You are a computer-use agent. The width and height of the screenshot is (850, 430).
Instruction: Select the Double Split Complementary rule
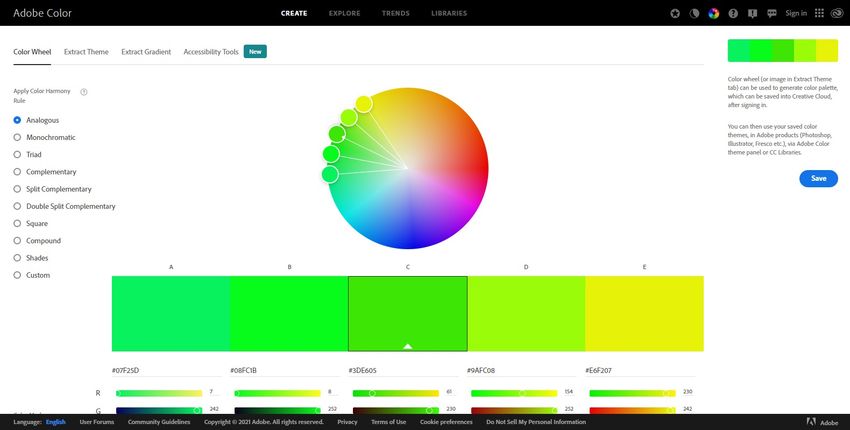pos(65,207)
